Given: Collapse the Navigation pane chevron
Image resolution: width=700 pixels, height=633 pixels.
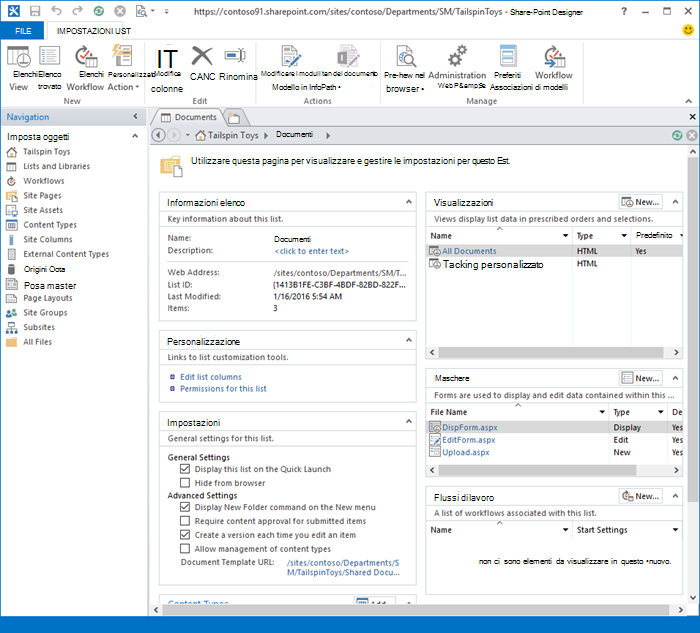Looking at the screenshot, I should pyautogui.click(x=135, y=117).
